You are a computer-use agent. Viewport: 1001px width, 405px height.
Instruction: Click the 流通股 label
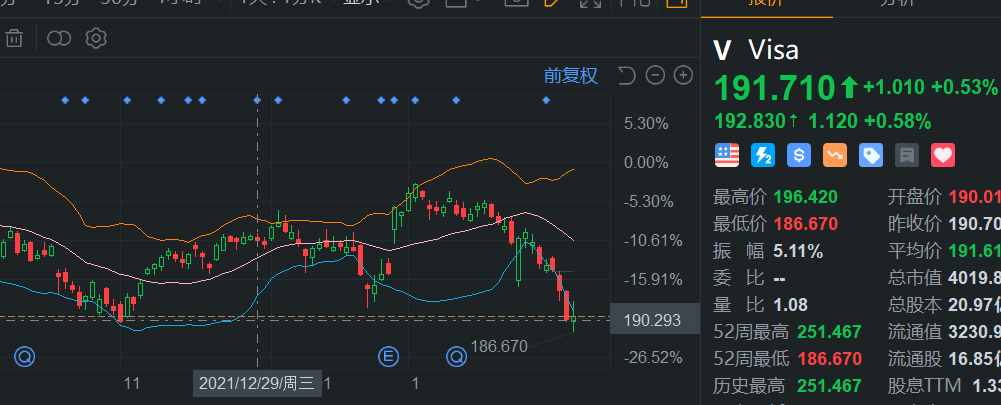[914, 359]
